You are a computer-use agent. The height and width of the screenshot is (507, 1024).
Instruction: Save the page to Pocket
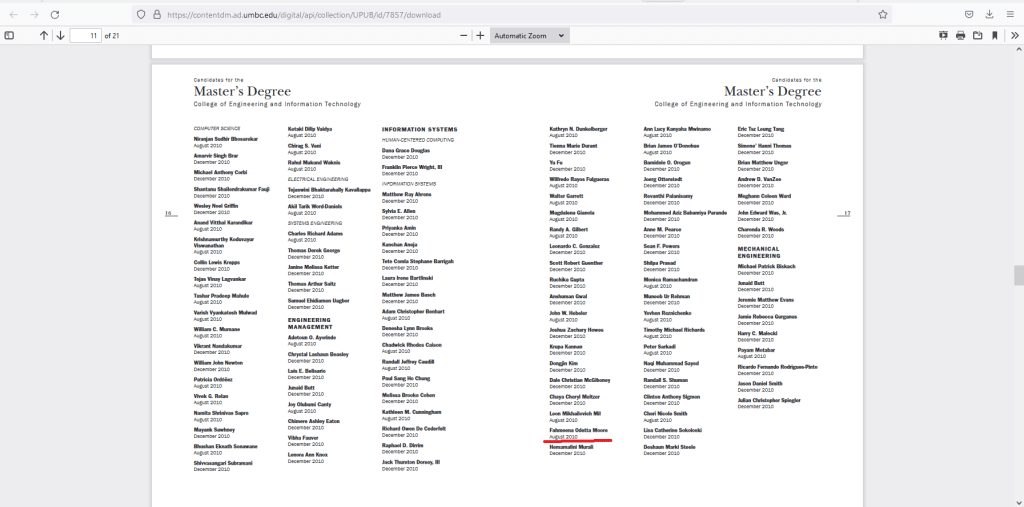click(969, 14)
